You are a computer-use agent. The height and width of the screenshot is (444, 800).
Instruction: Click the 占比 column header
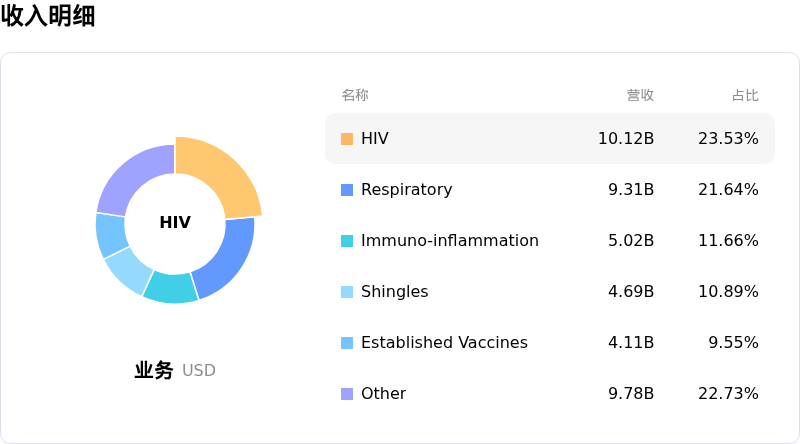coord(745,96)
